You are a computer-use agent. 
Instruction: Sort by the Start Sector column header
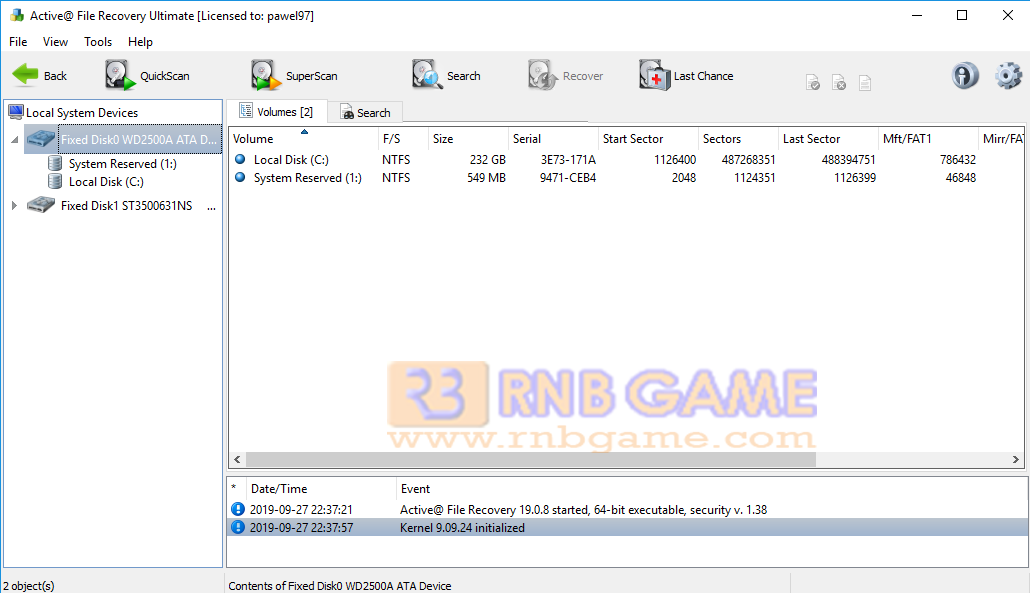(648, 139)
